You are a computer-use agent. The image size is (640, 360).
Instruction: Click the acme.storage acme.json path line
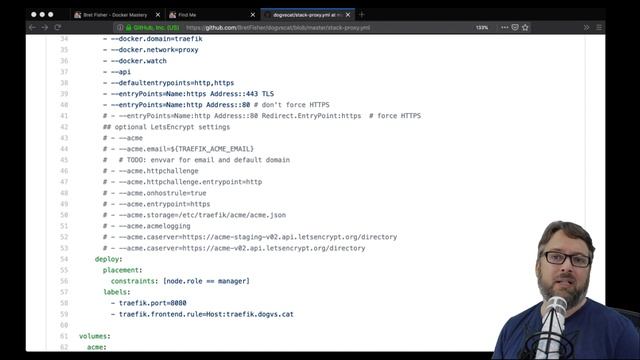(194, 215)
